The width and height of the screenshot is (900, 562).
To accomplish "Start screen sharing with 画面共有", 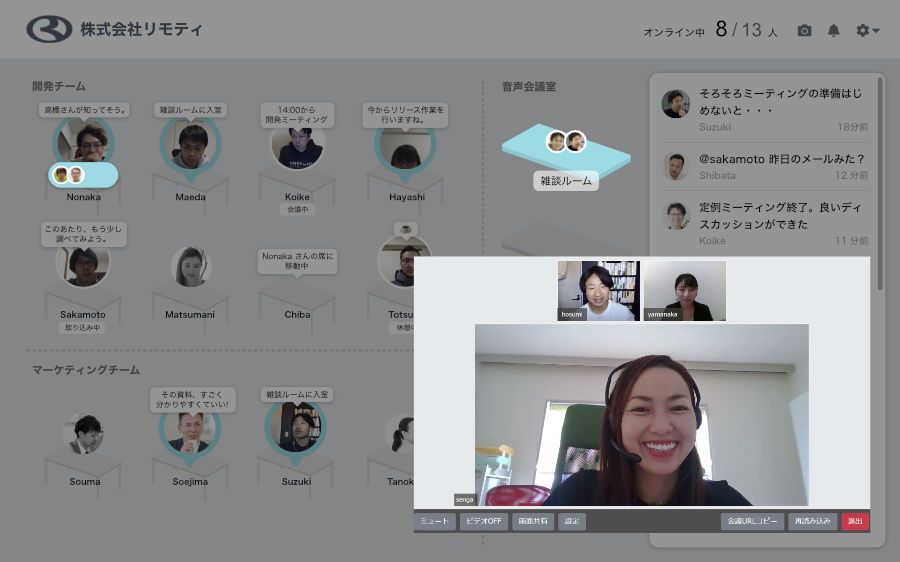I will [532, 521].
